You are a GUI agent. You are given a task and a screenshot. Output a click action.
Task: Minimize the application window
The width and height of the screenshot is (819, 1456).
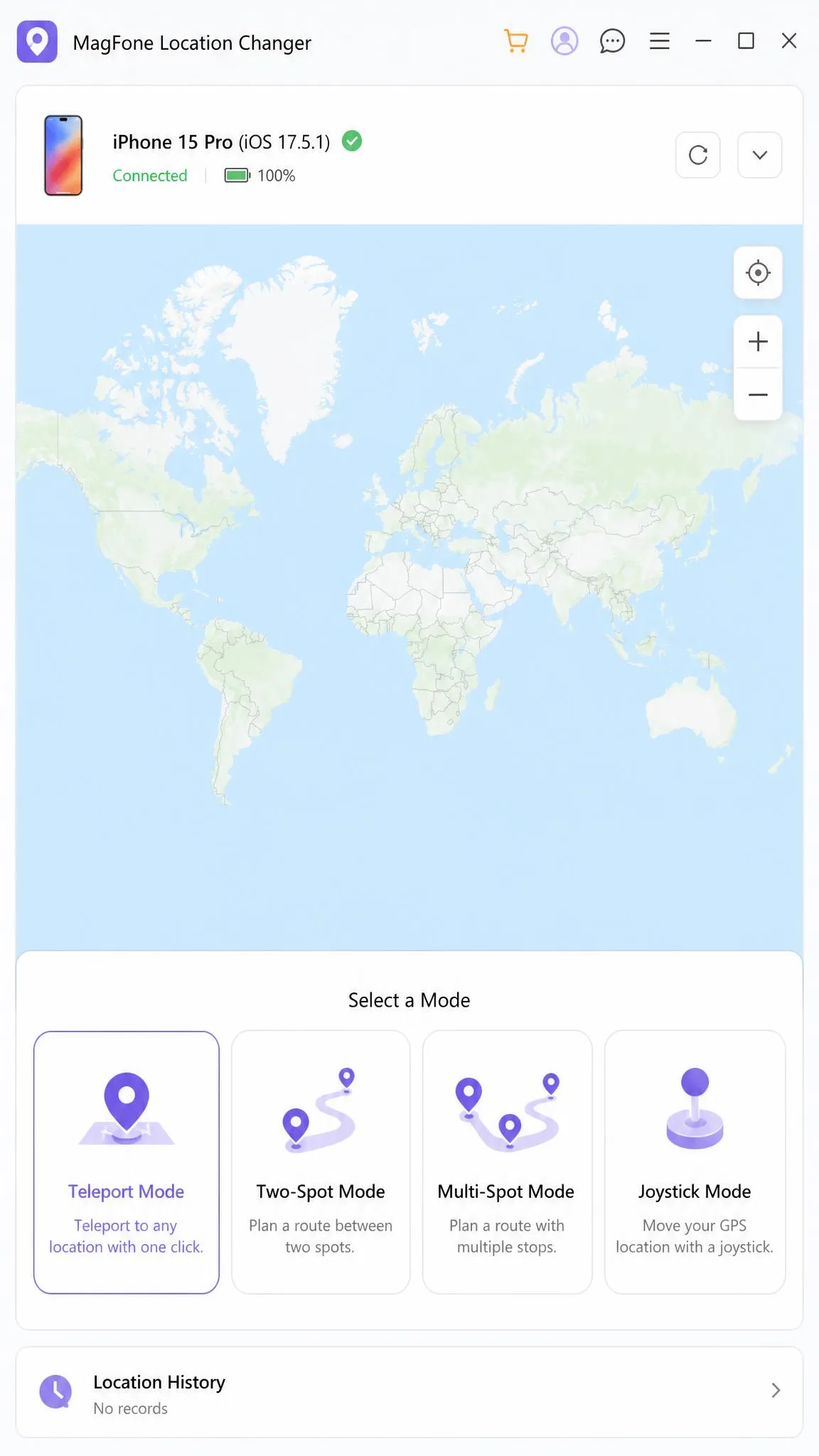tap(703, 41)
